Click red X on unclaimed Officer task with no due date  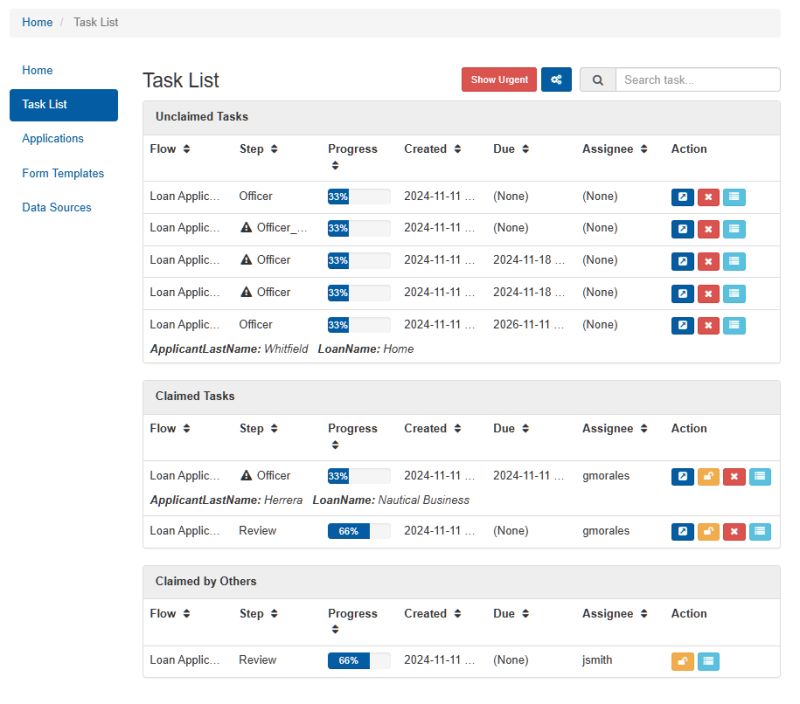coord(708,197)
